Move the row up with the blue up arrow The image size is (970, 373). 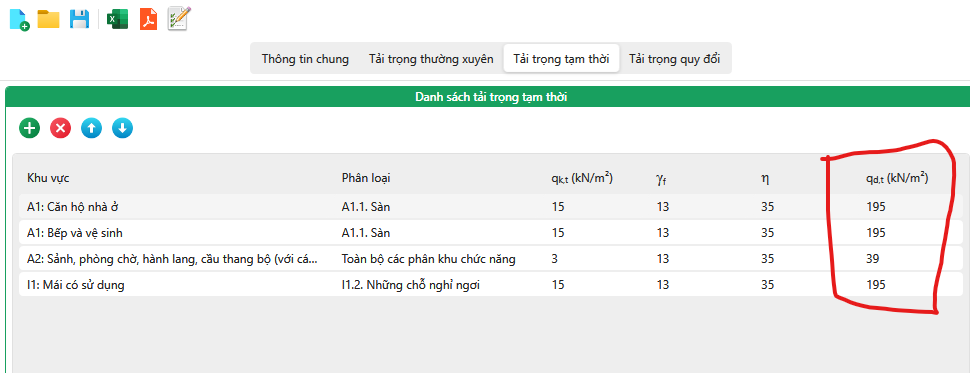pyautogui.click(x=92, y=129)
